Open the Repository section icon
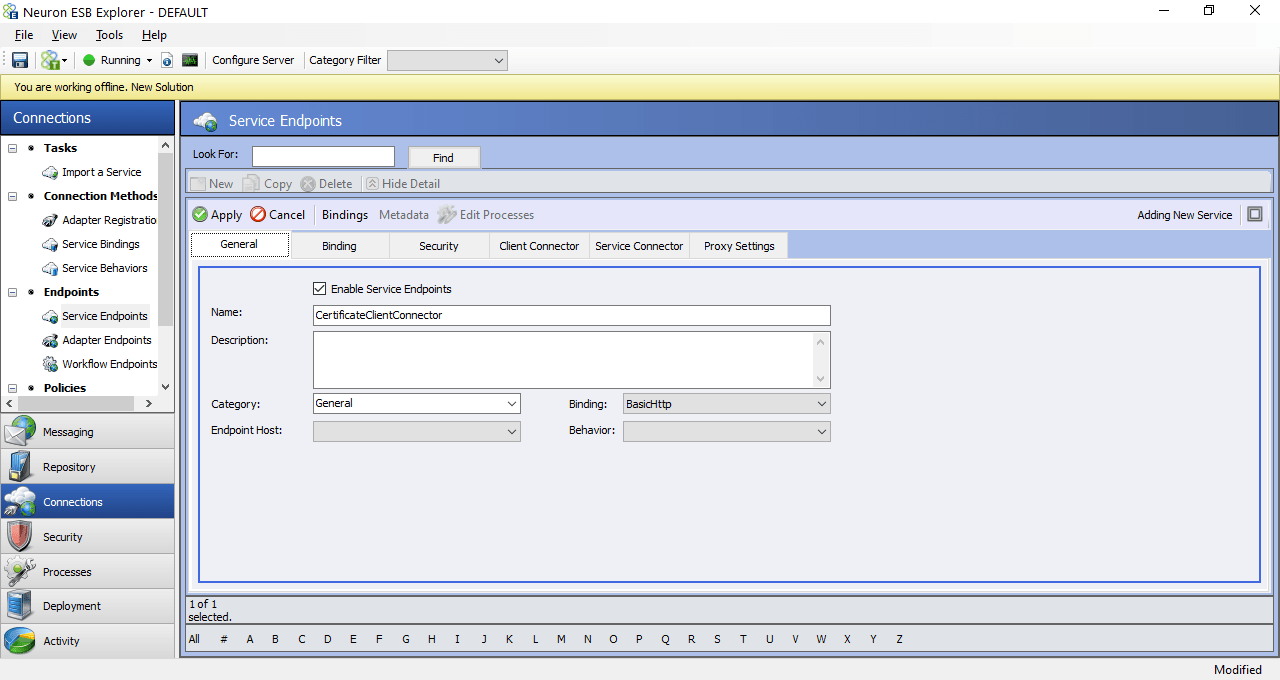This screenshot has width=1280, height=680. click(20, 467)
